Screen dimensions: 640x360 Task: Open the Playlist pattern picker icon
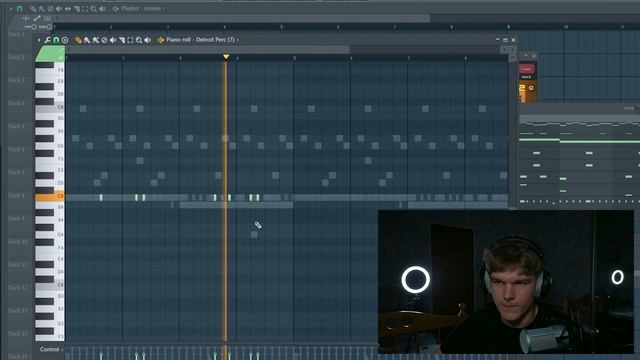click(x=116, y=9)
